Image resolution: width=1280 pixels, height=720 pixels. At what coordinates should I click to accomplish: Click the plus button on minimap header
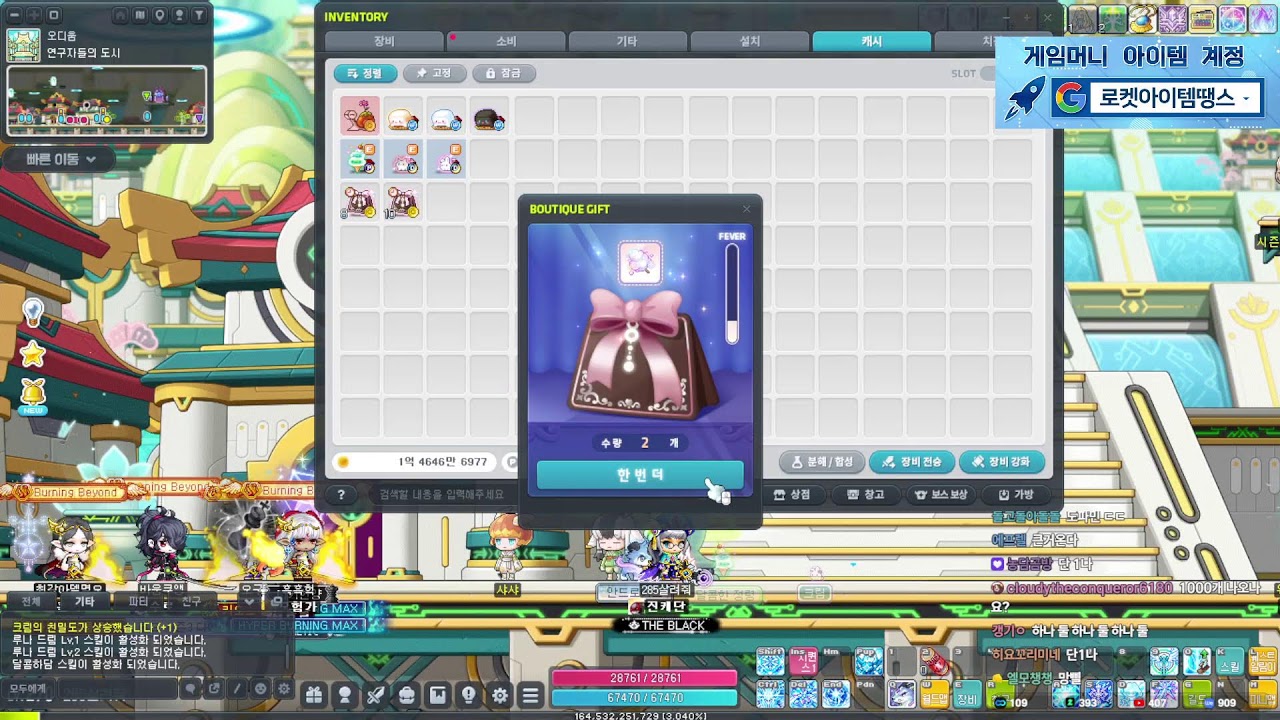(x=33, y=15)
